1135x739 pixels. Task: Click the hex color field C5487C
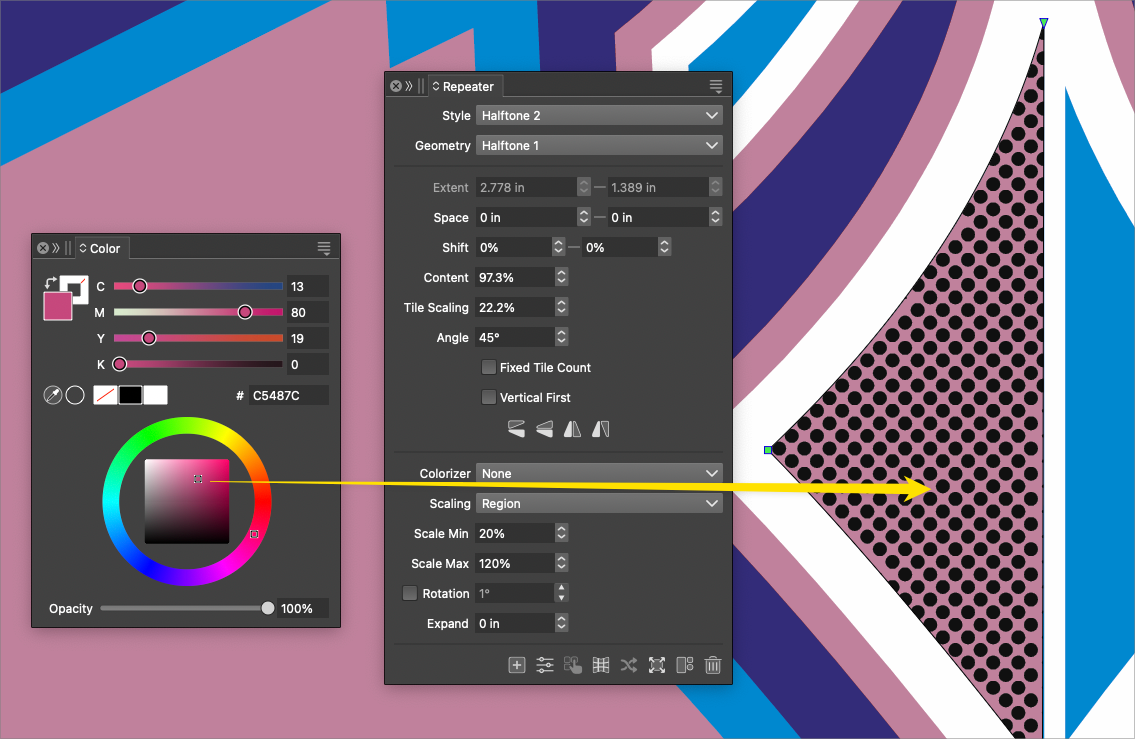288,396
